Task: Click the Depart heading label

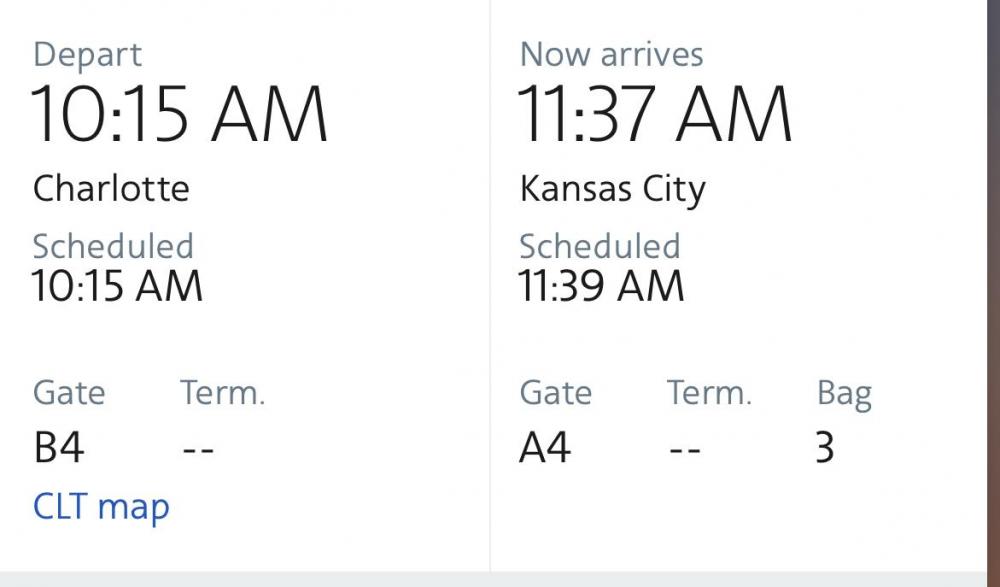Action: [88, 54]
